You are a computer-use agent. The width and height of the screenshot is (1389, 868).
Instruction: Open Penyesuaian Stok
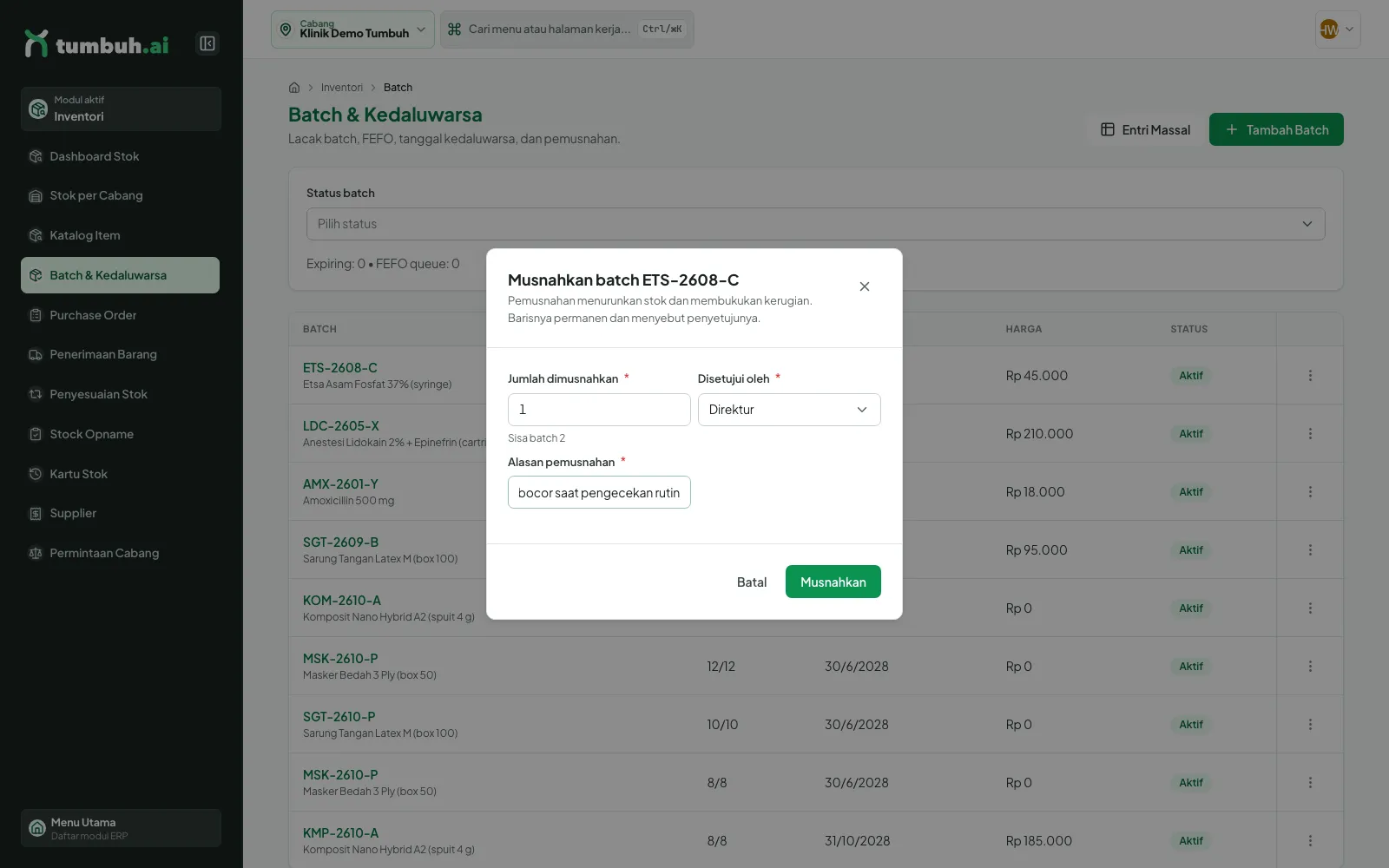click(x=120, y=394)
